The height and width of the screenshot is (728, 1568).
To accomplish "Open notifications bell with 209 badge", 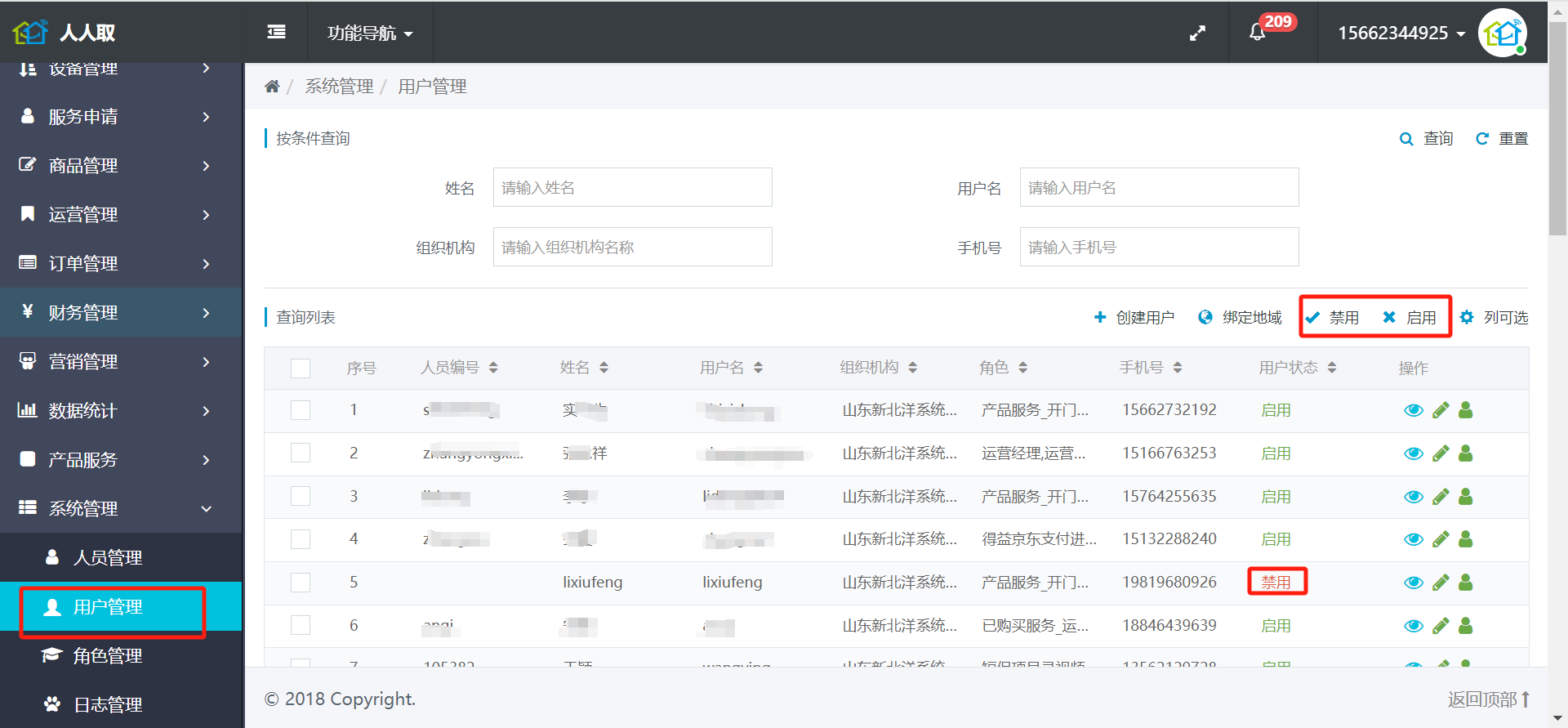I will [1258, 32].
